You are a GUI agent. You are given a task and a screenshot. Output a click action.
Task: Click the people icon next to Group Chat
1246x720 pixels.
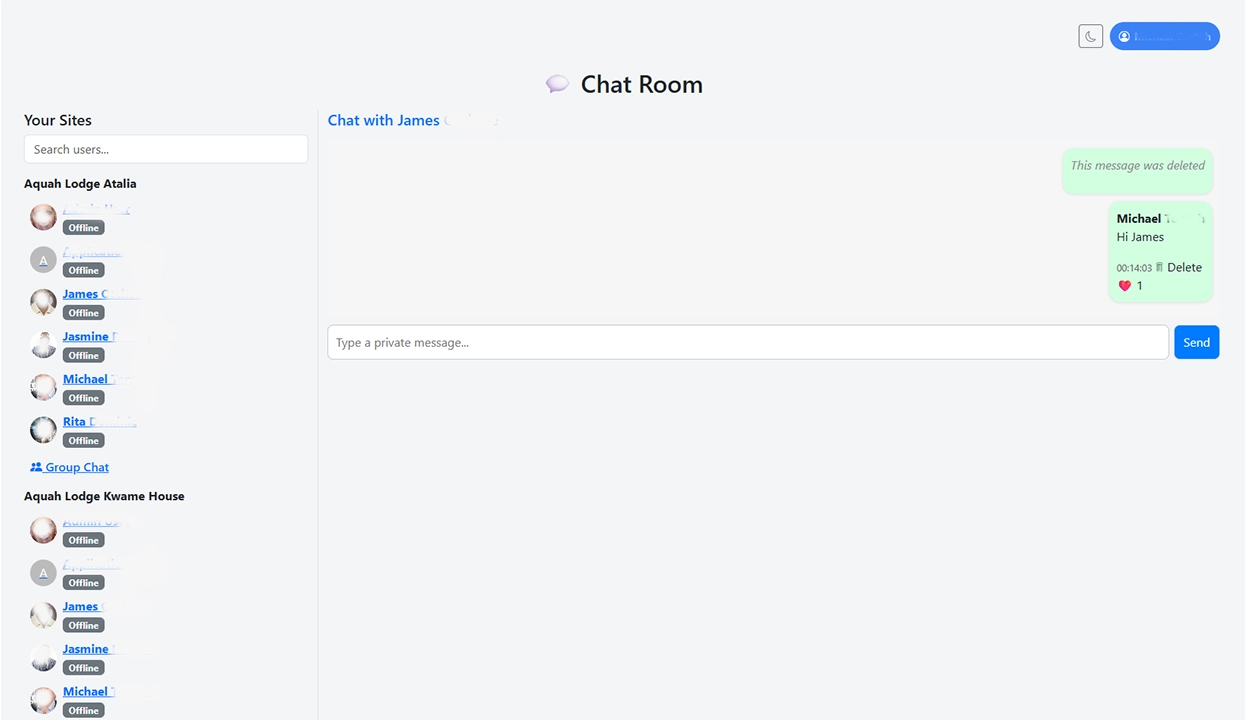(x=35, y=467)
